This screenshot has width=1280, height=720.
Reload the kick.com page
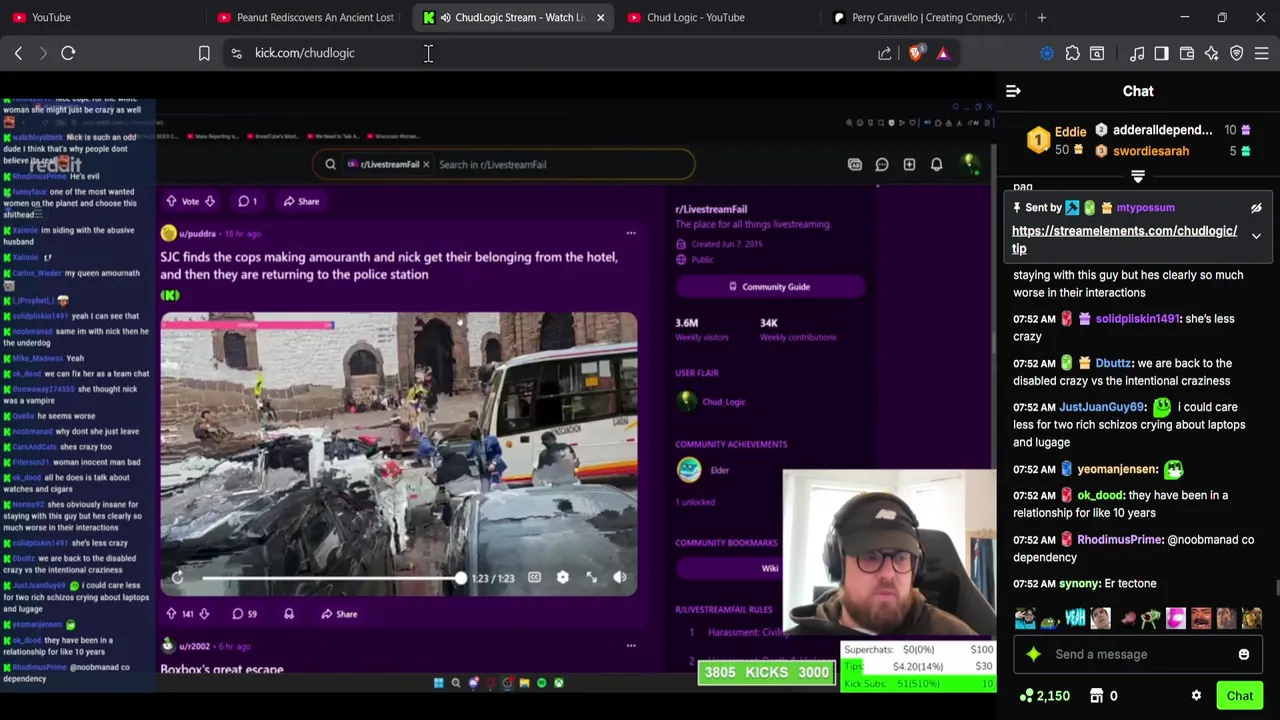point(68,53)
